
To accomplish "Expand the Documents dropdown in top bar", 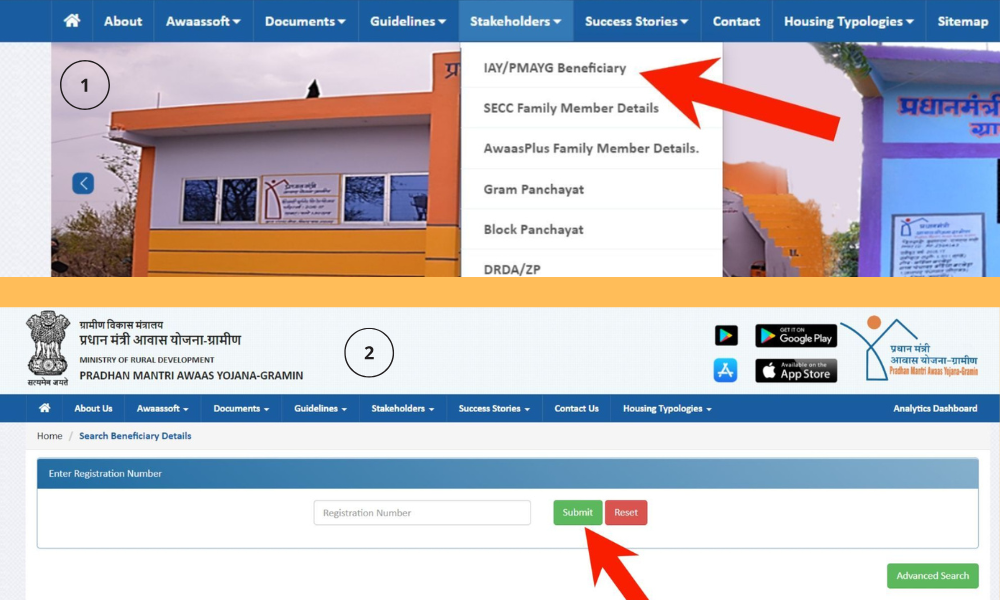I will pos(305,21).
